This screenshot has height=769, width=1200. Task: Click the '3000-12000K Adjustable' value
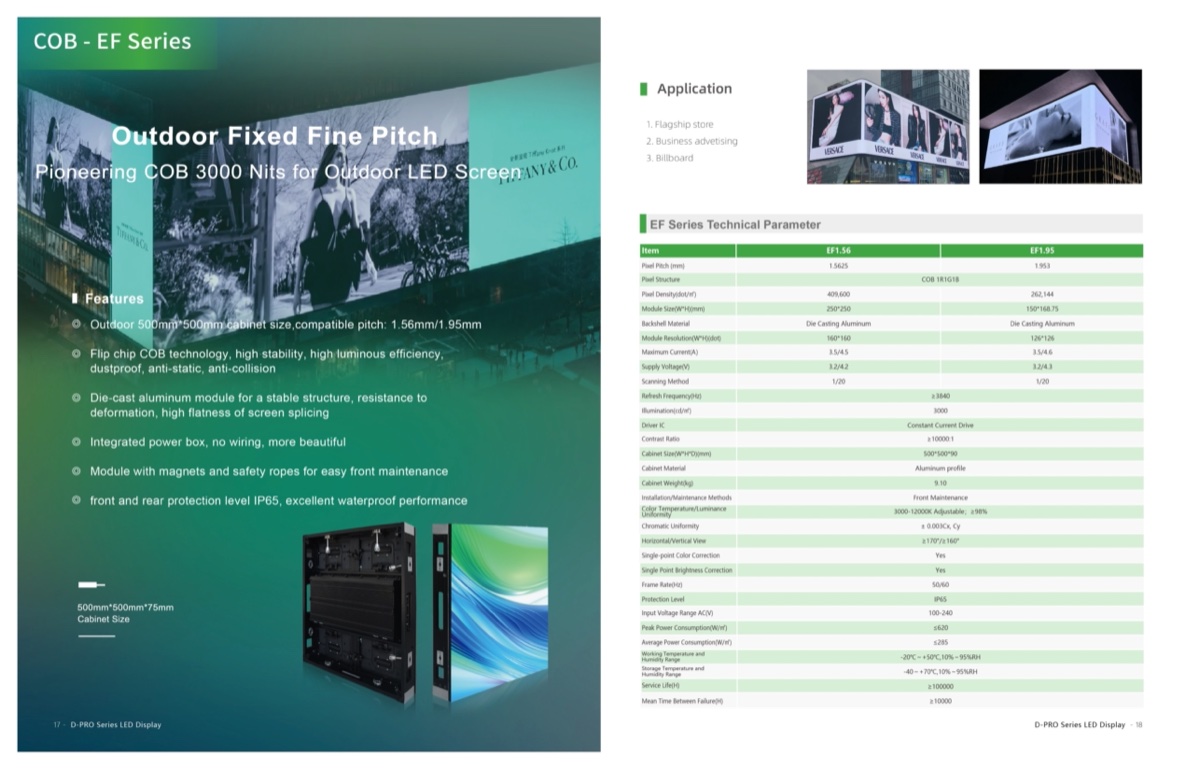click(x=940, y=512)
